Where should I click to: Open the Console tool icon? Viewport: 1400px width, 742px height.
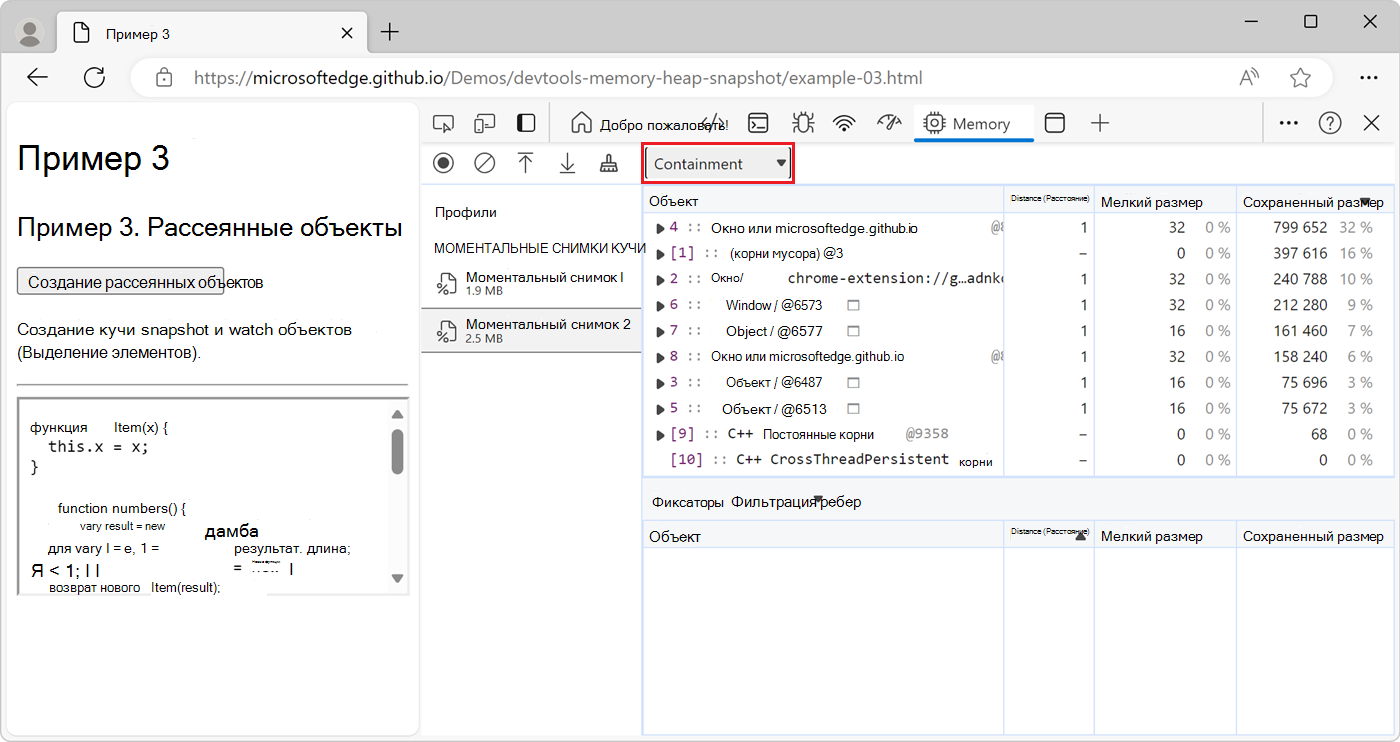(760, 123)
